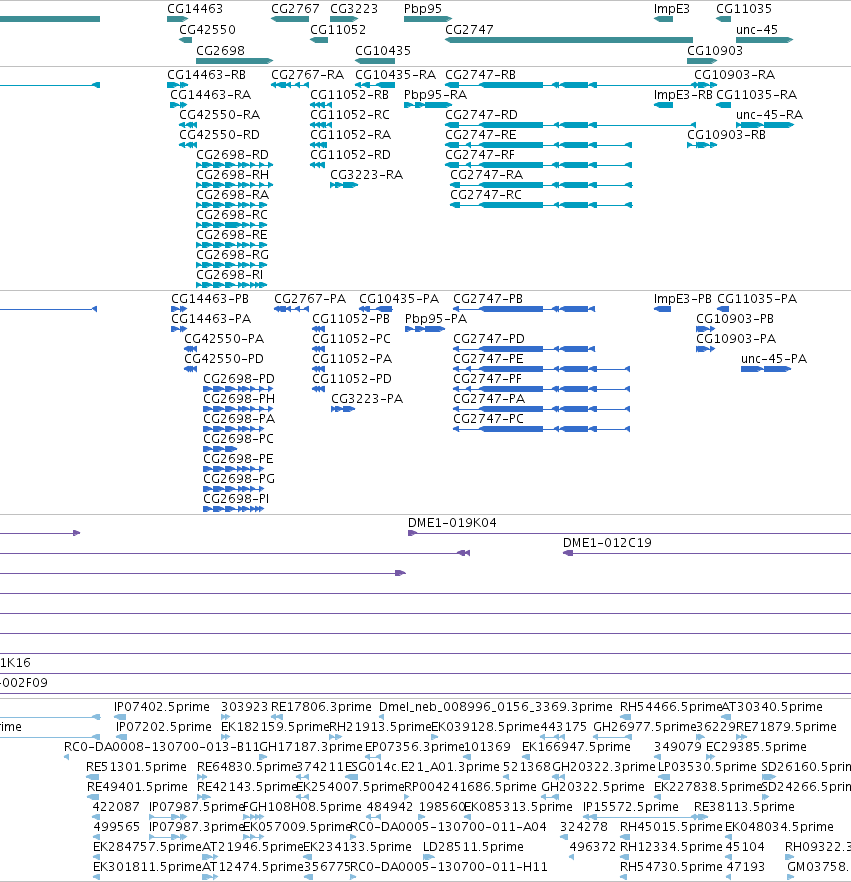851x882 pixels.
Task: Click transcript CG3223-RA
Action: pos(366,175)
